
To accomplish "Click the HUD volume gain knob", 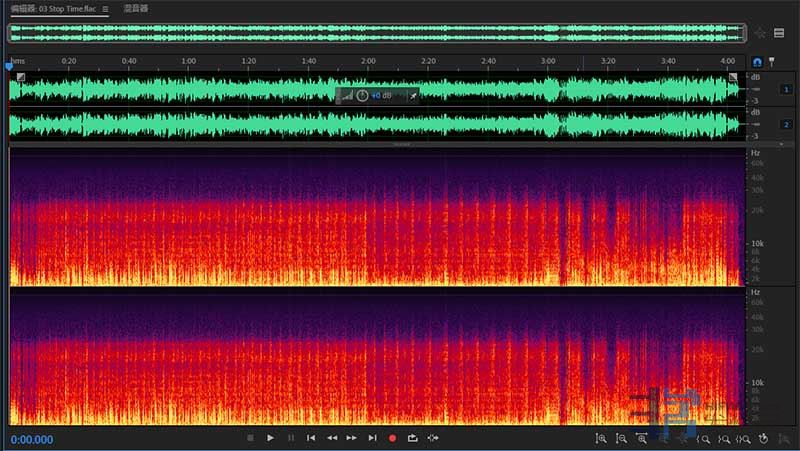I will (362, 95).
